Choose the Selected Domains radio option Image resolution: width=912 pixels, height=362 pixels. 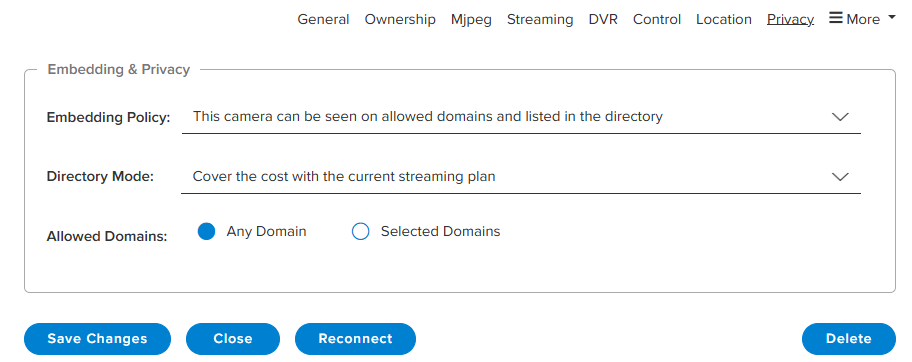tap(361, 232)
